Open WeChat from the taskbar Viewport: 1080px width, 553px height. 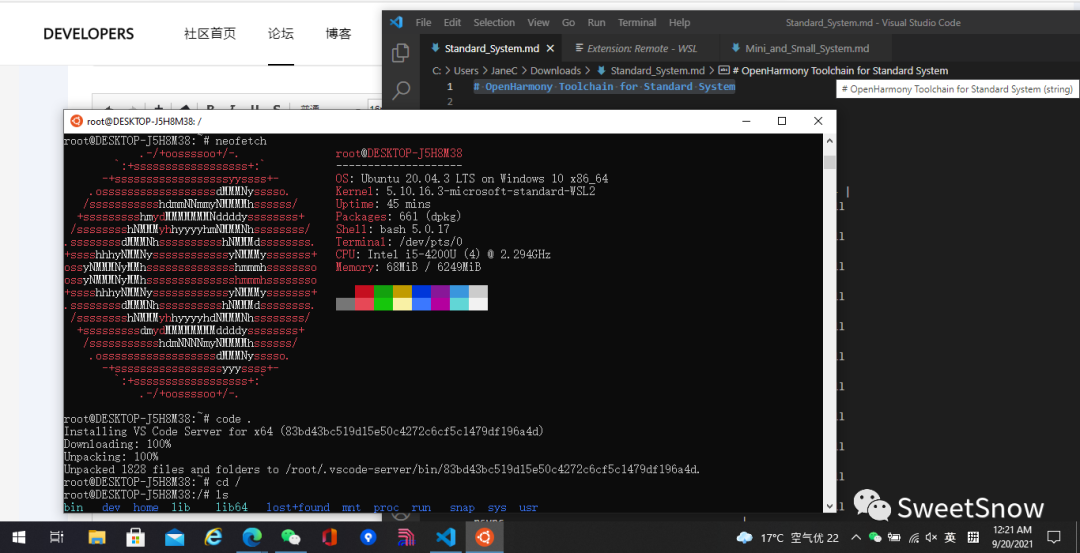point(291,537)
